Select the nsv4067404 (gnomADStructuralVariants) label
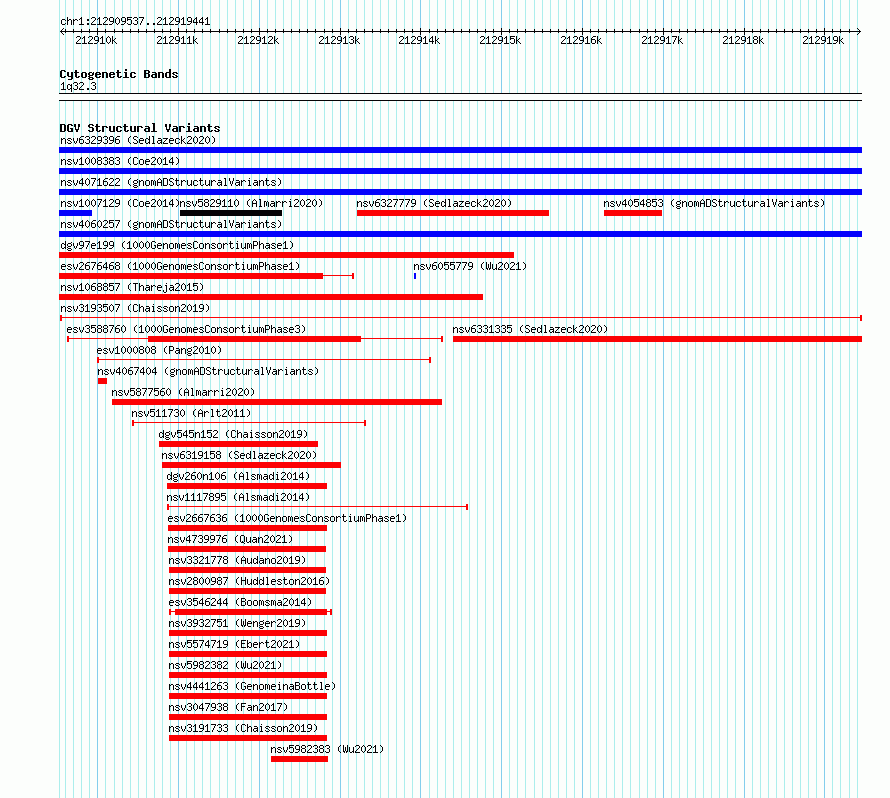The width and height of the screenshot is (890, 798). click(x=208, y=371)
